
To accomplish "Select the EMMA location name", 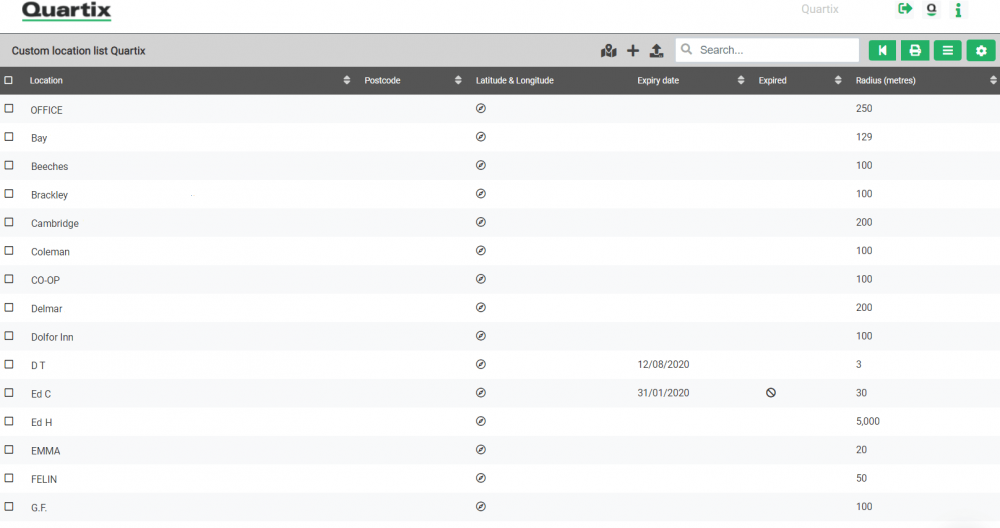I will pos(46,451).
